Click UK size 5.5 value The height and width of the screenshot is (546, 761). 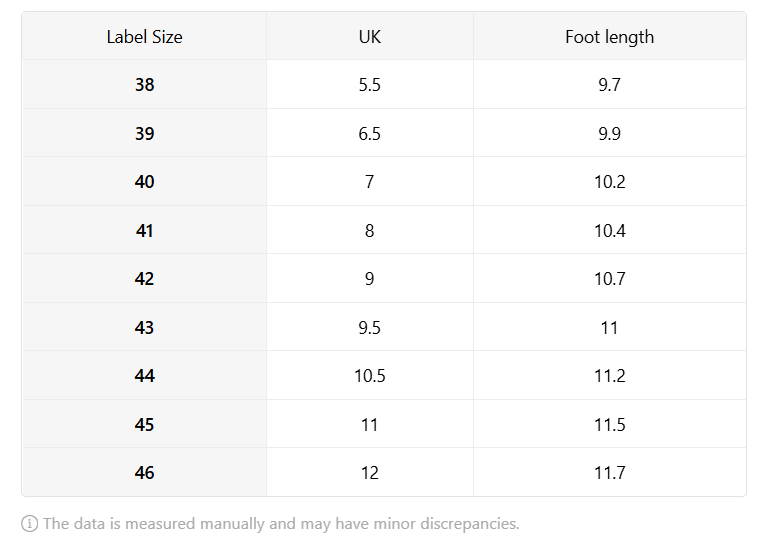(370, 84)
